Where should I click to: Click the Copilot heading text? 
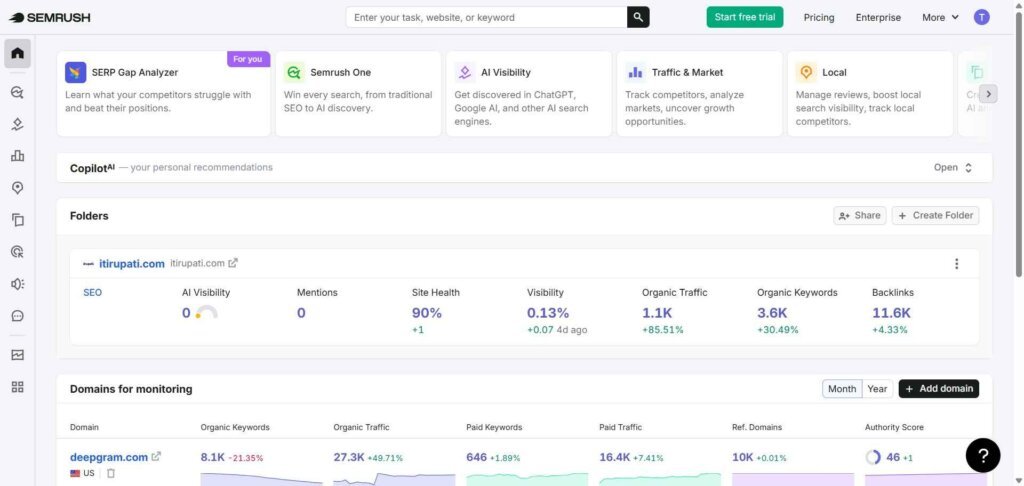click(x=92, y=168)
